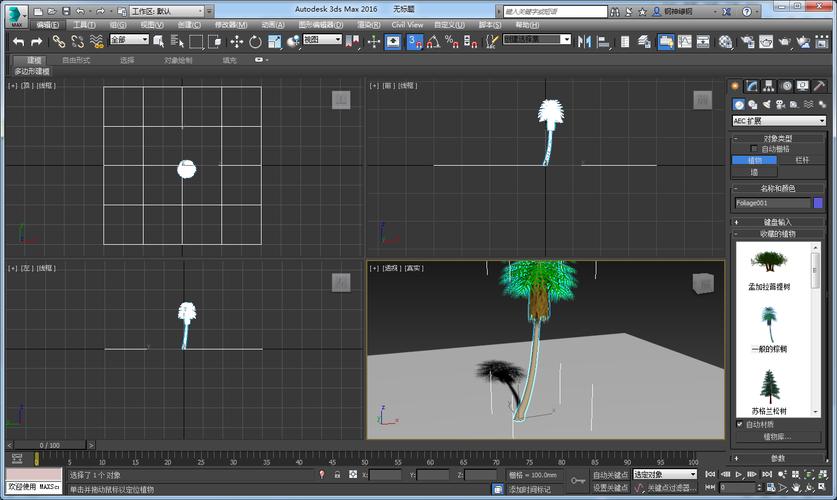Open the 视图 reference coordinate system dropdown
This screenshot has width=837, height=500.
pyautogui.click(x=322, y=39)
